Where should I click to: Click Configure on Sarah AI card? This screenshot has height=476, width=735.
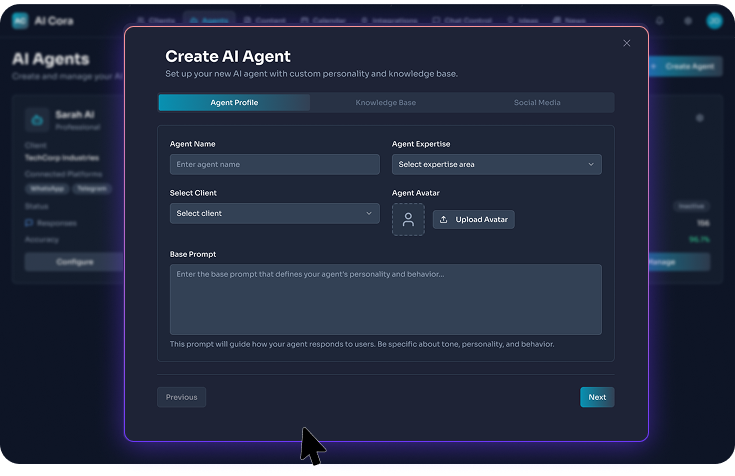point(74,262)
